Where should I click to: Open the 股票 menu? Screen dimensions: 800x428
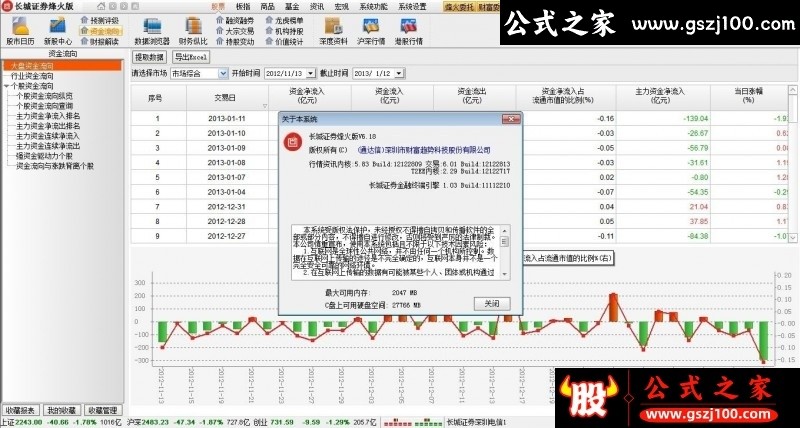click(x=218, y=7)
